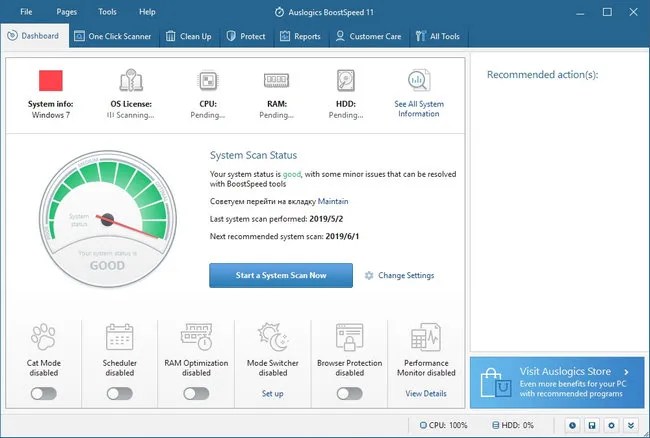This screenshot has height=438, width=650.
Task: Turn on the RAM Optimization switch
Action: pos(196,394)
